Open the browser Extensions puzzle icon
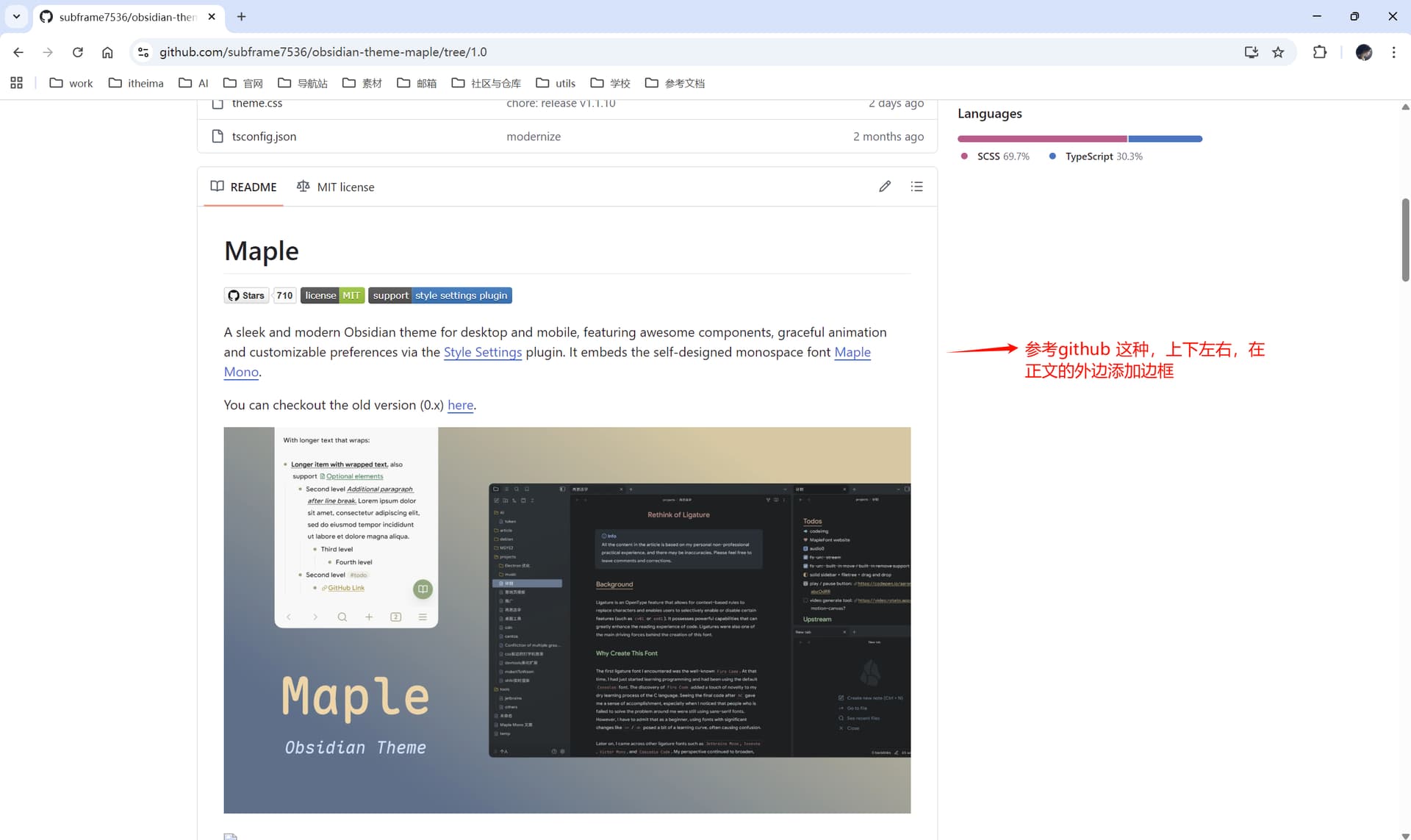The image size is (1411, 840). click(1320, 52)
